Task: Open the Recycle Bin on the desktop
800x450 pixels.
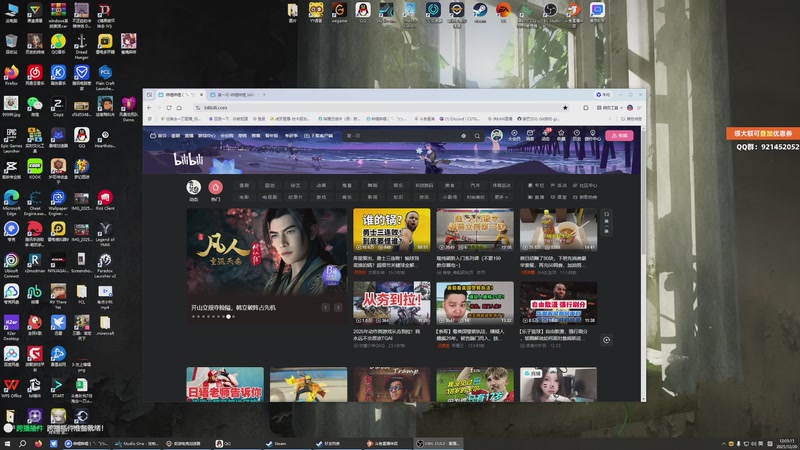Action: [x=11, y=43]
